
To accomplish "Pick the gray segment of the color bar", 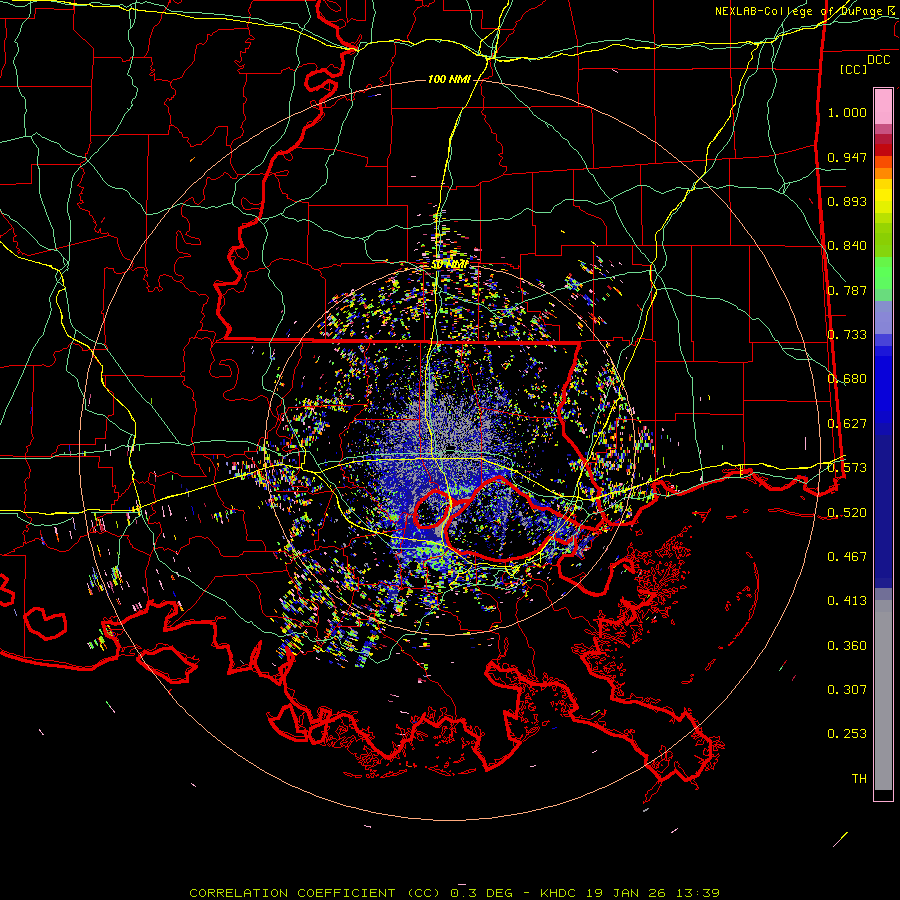I will (883, 695).
